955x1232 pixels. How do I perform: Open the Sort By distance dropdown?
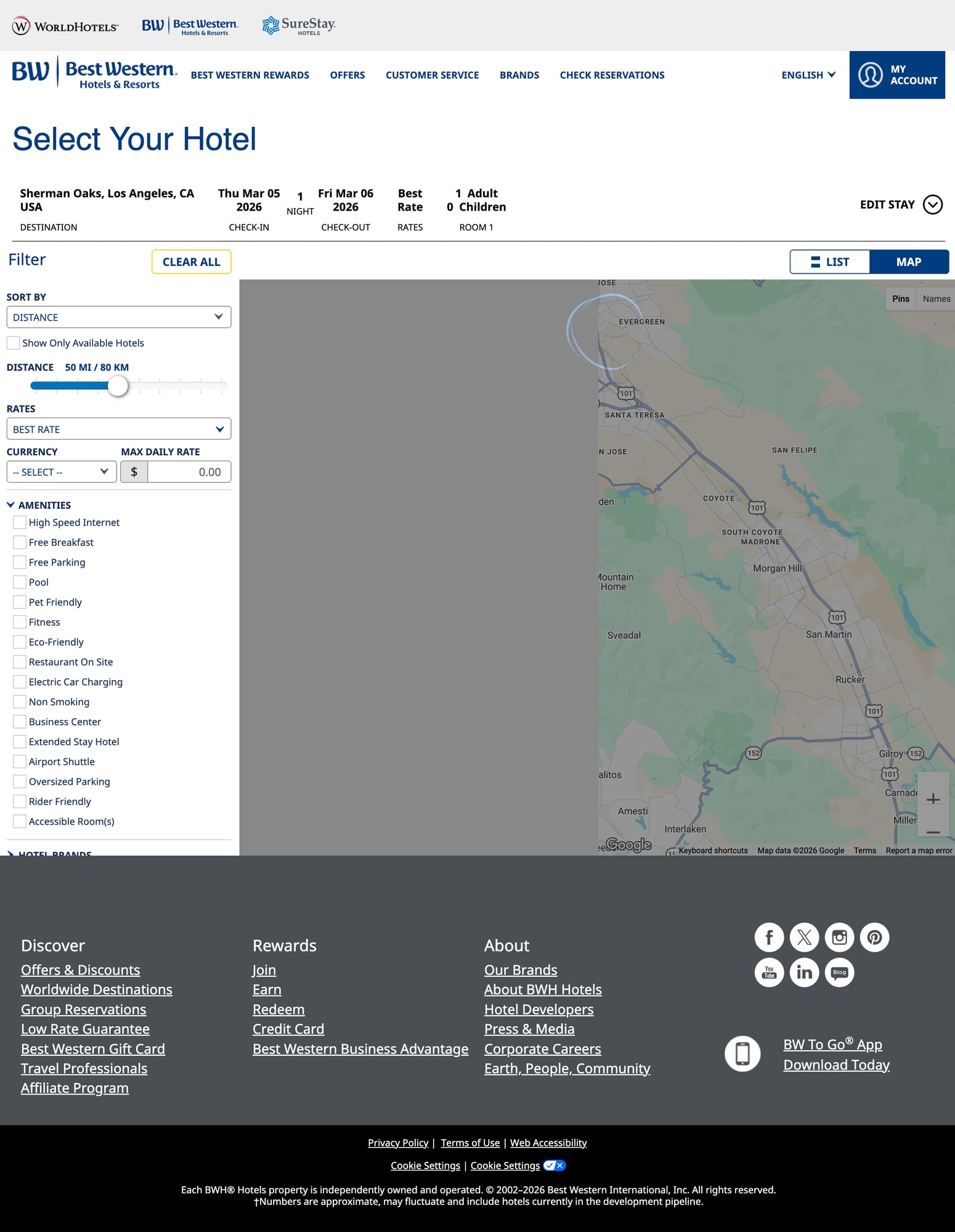click(118, 317)
